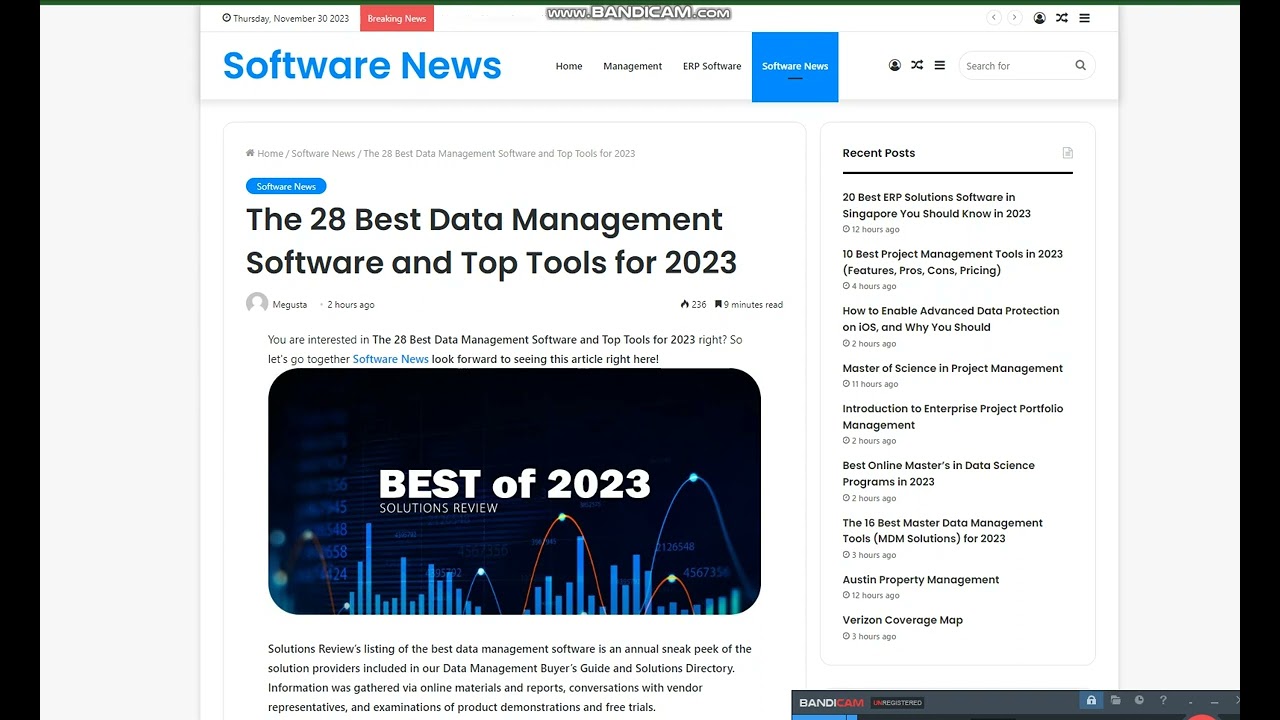Click the Software News category badge

(x=286, y=186)
